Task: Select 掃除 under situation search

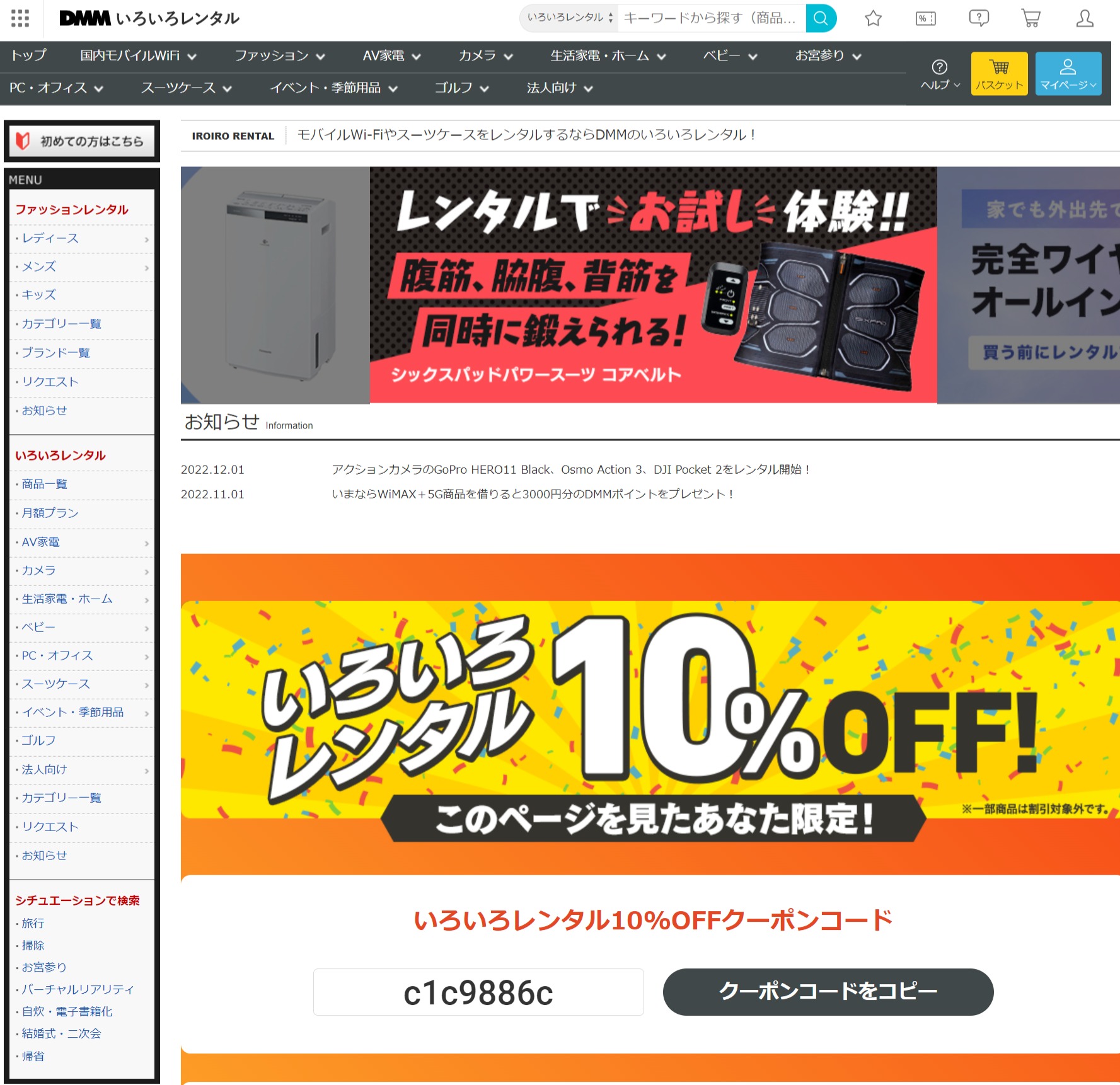Action: 33,946
